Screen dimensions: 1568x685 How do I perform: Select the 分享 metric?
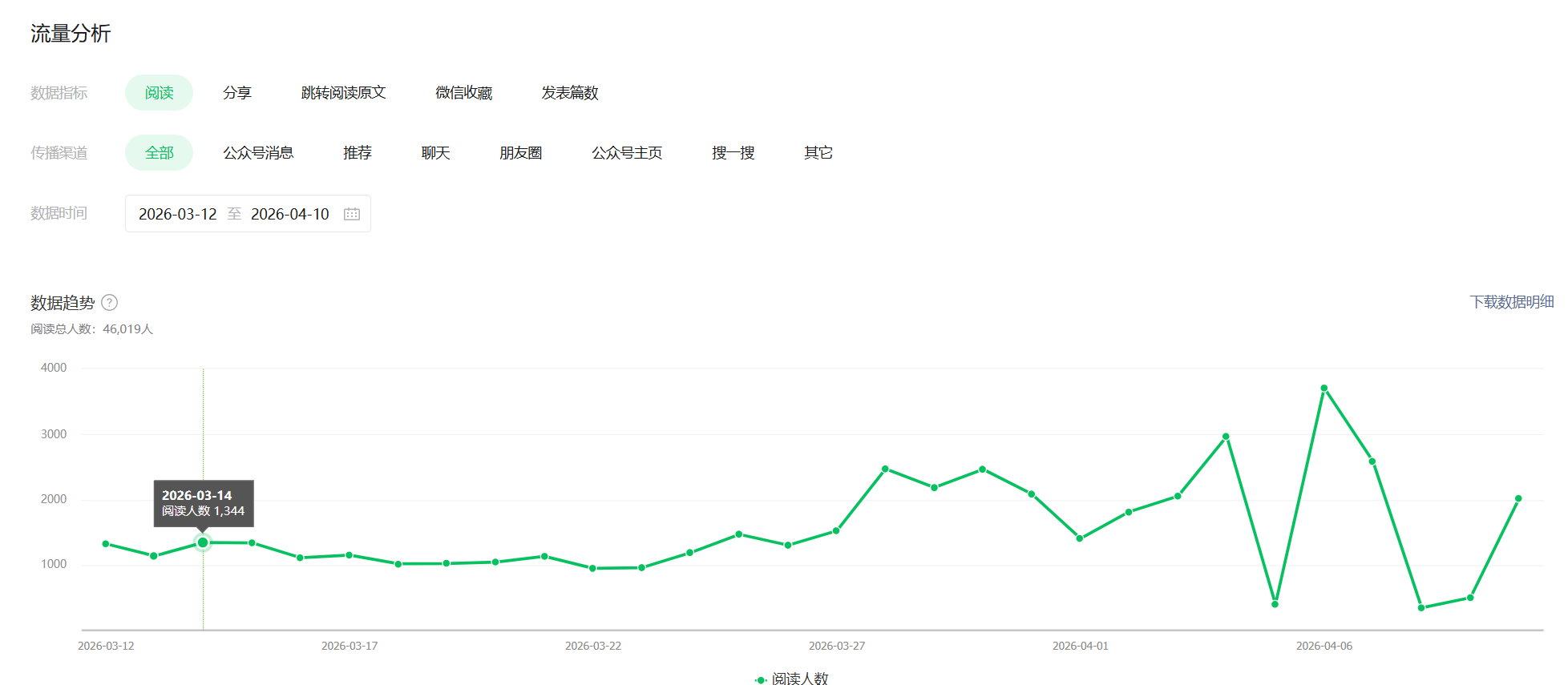[x=237, y=93]
